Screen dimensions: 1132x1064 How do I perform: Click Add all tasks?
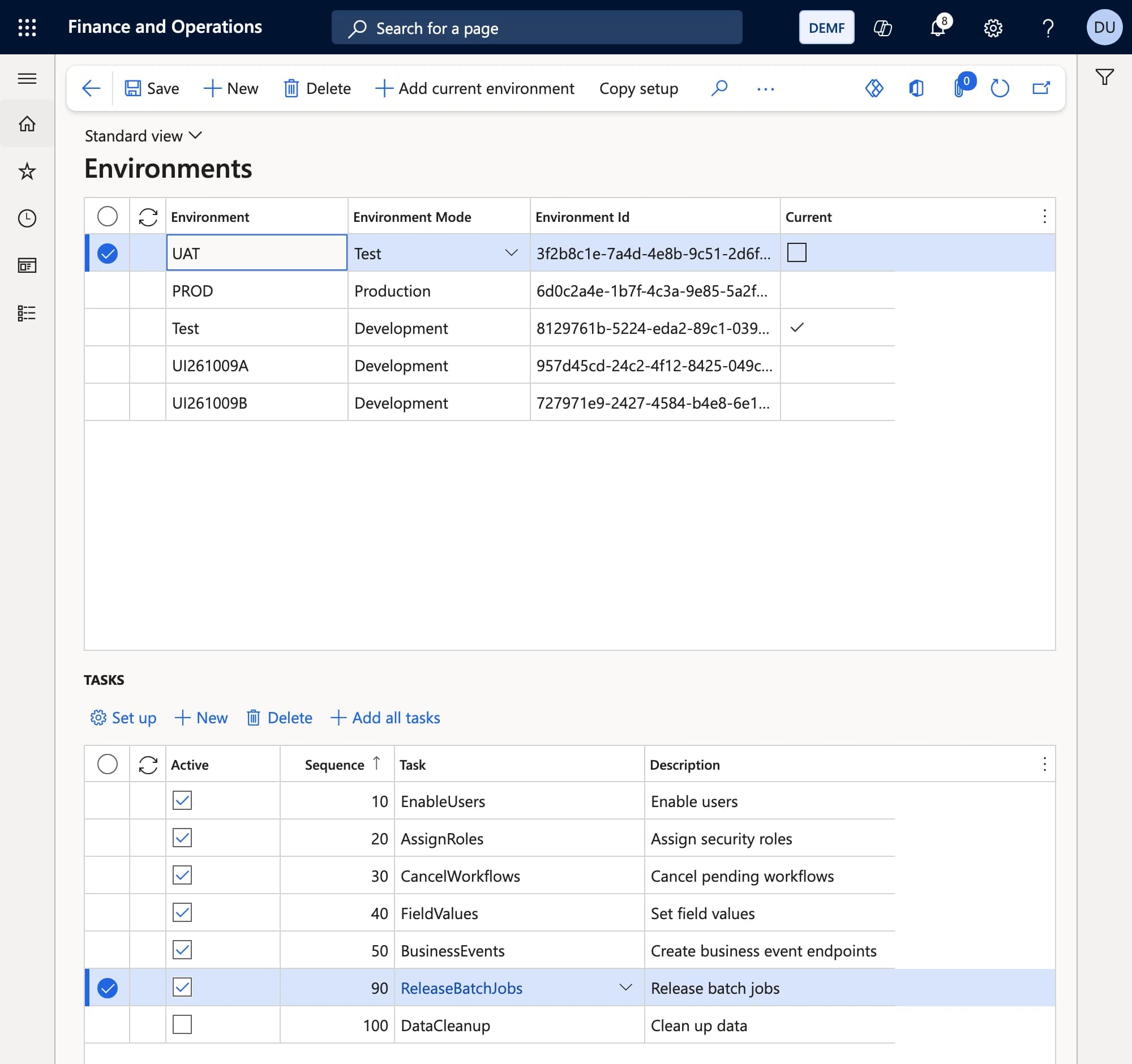[x=385, y=718]
